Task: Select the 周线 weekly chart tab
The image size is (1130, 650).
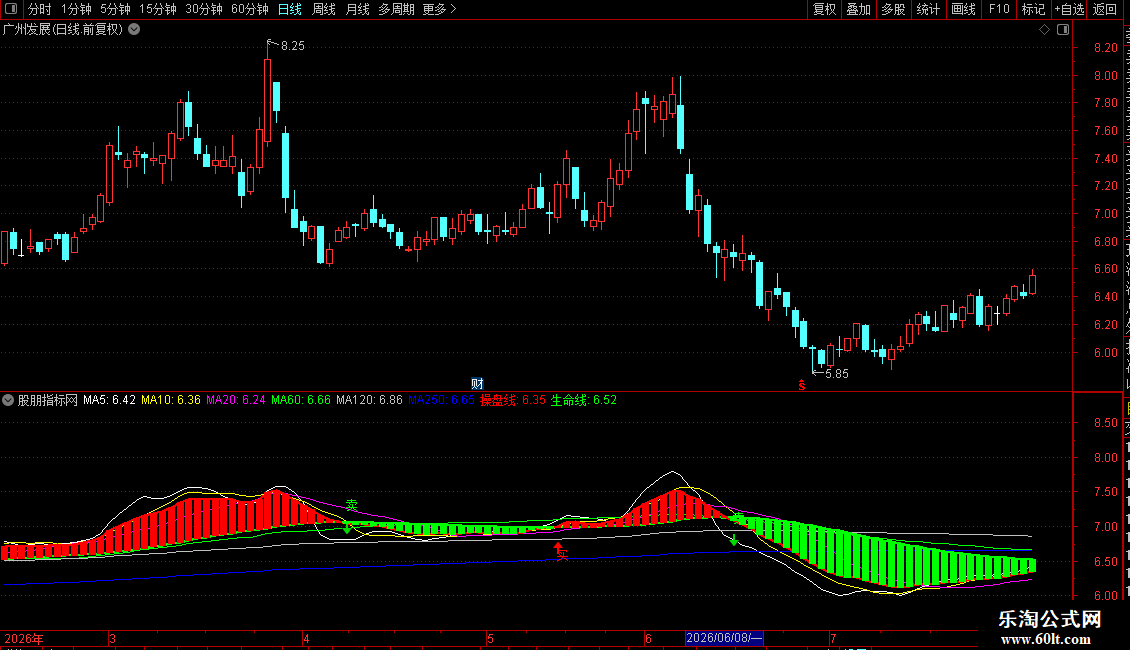Action: coord(324,9)
